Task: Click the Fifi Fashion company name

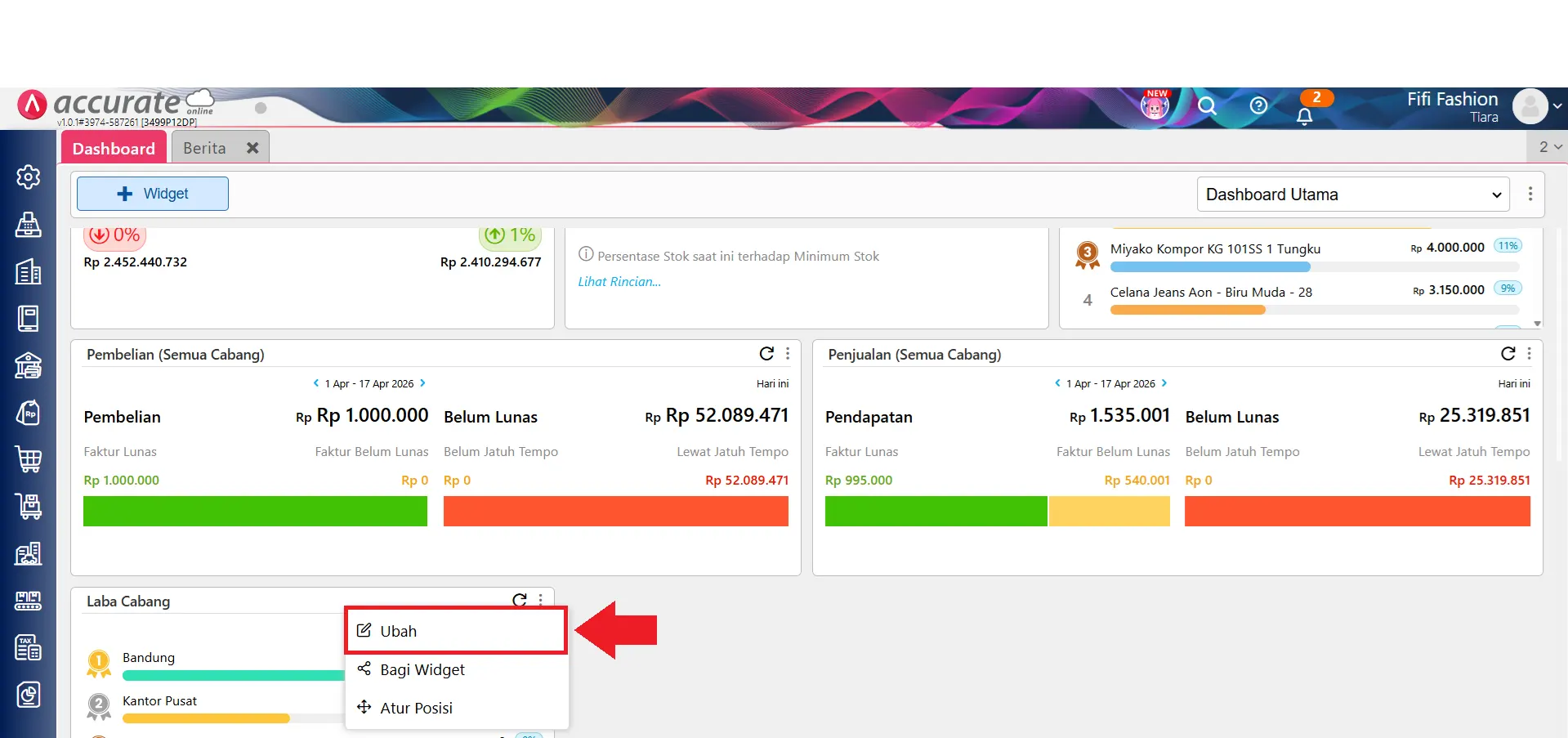Action: coord(1452,99)
